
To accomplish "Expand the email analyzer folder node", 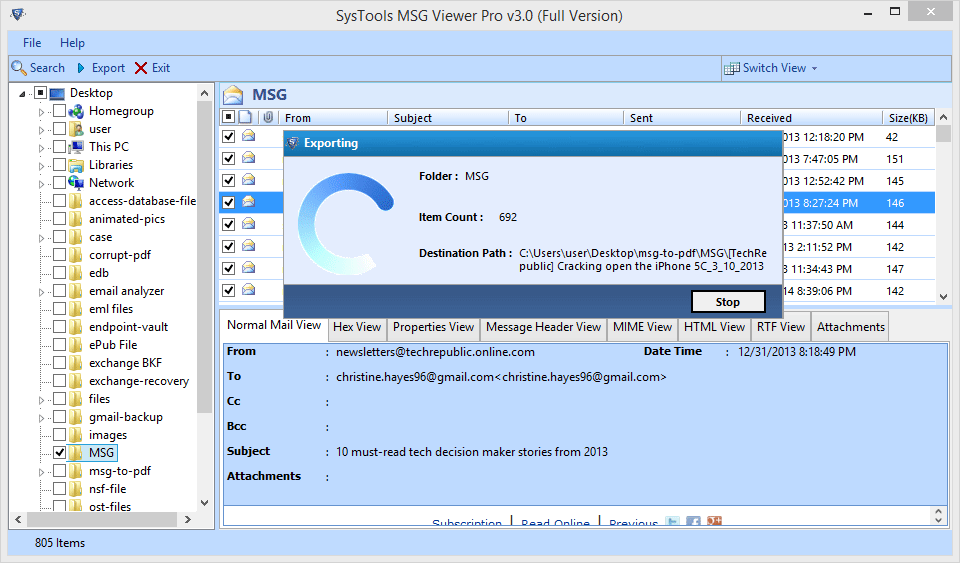I will coord(42,292).
